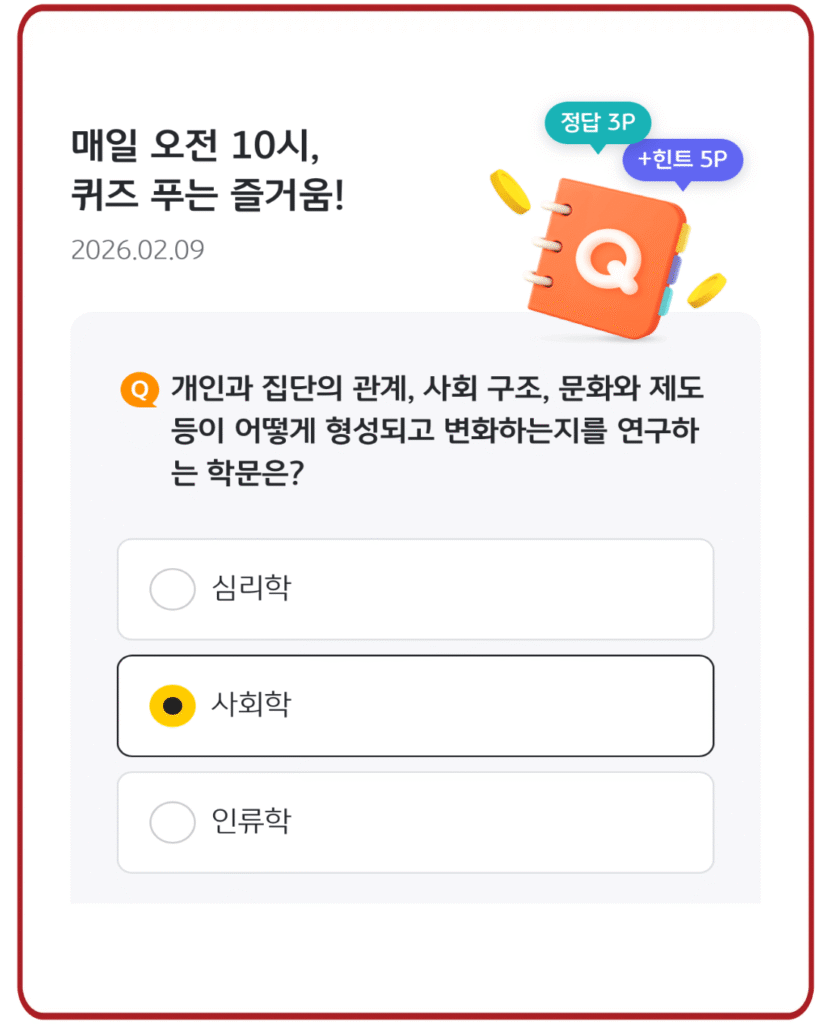Click the gold coin right of the notebook
Screen dimensions: 819x1024
[708, 288]
